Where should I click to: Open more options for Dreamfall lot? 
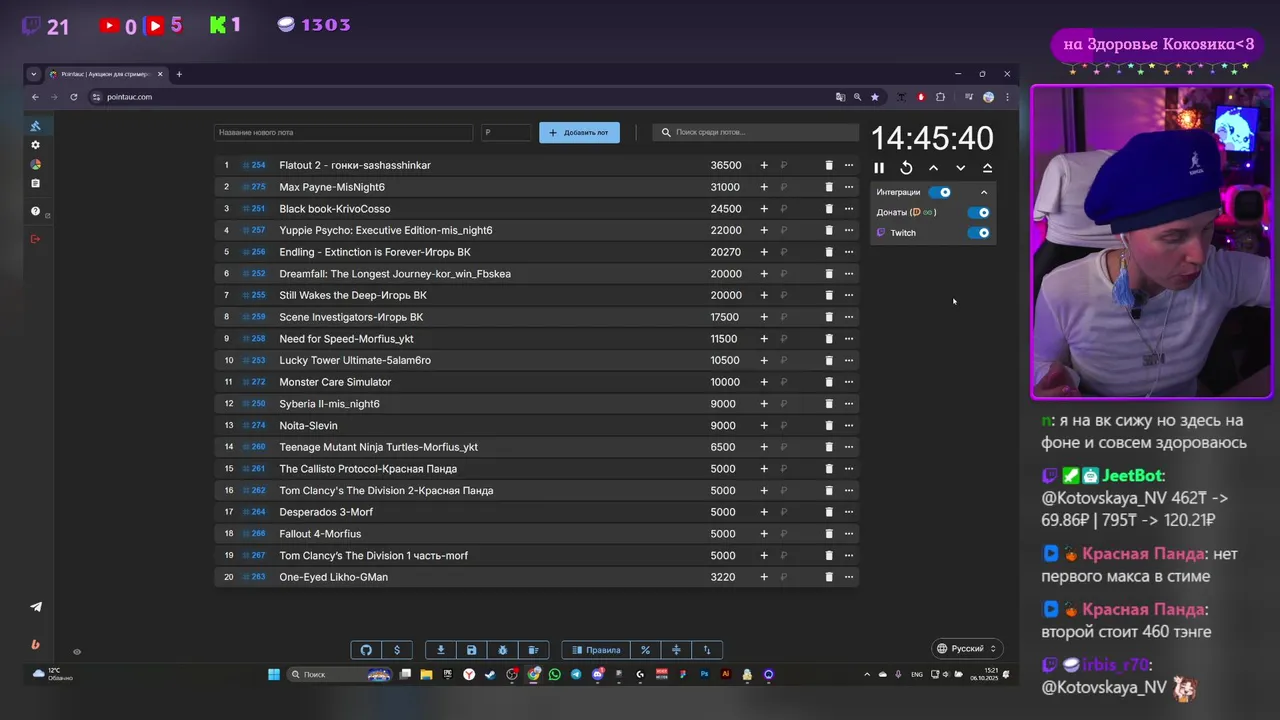tap(849, 274)
